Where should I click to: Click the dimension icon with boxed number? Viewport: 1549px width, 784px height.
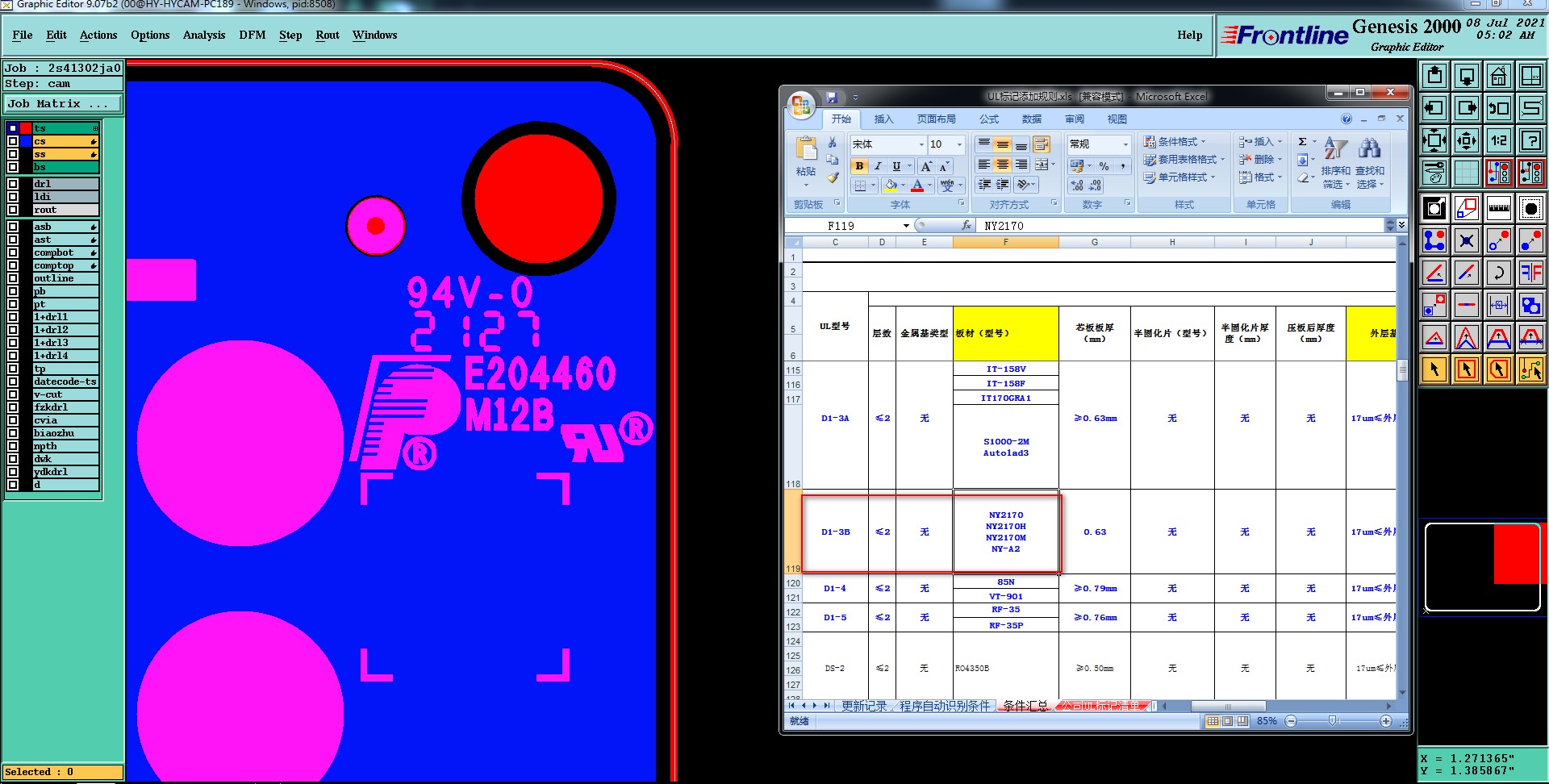pos(1498,305)
